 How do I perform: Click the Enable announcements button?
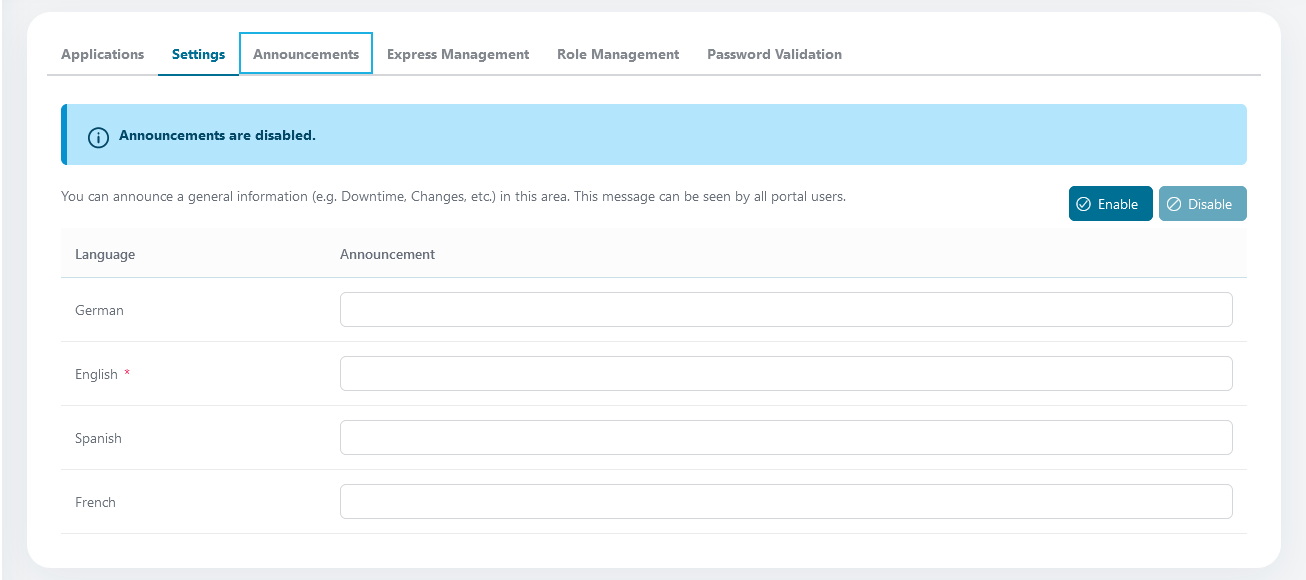tap(1110, 204)
